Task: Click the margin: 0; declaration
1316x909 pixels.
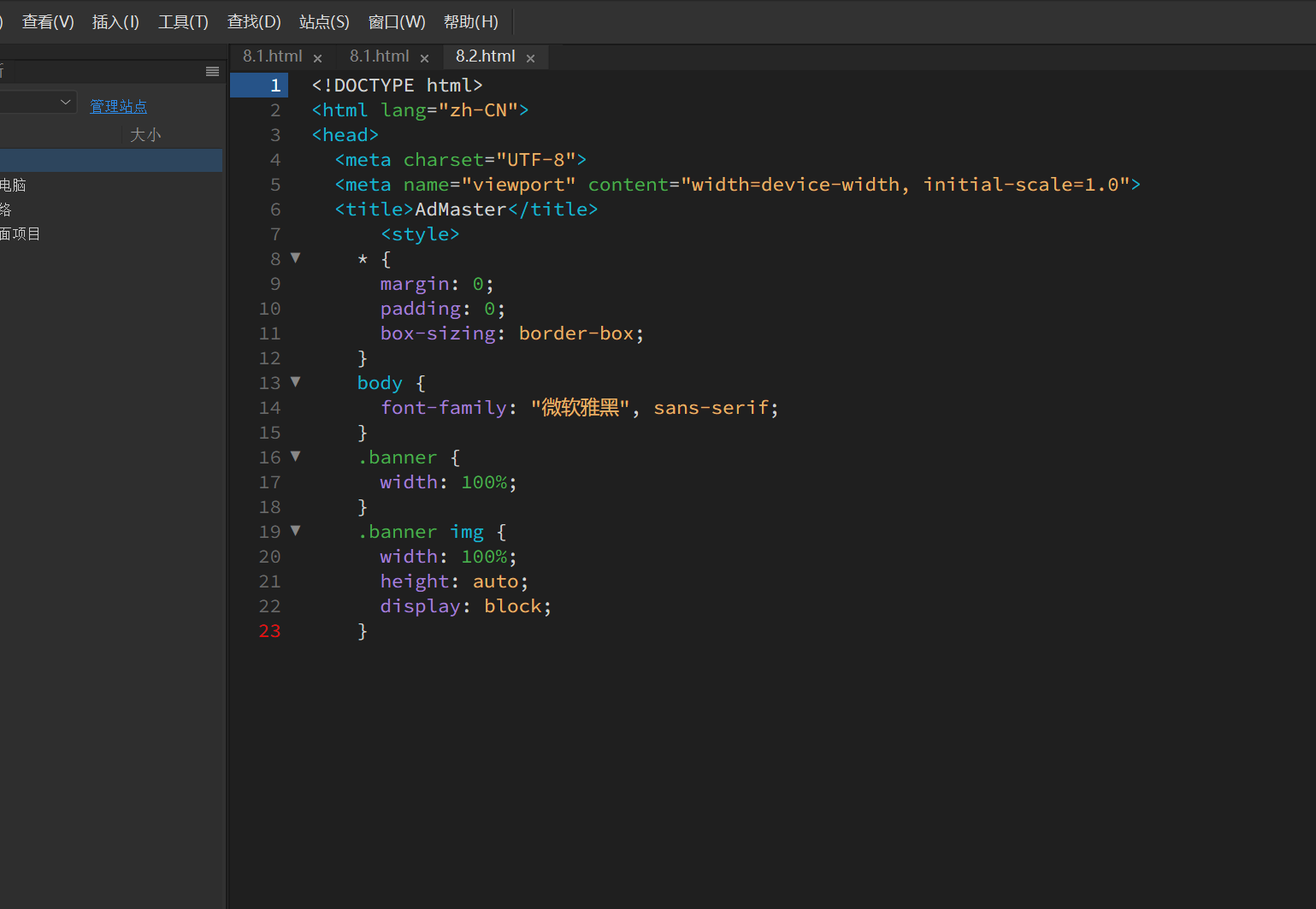Action: click(437, 284)
